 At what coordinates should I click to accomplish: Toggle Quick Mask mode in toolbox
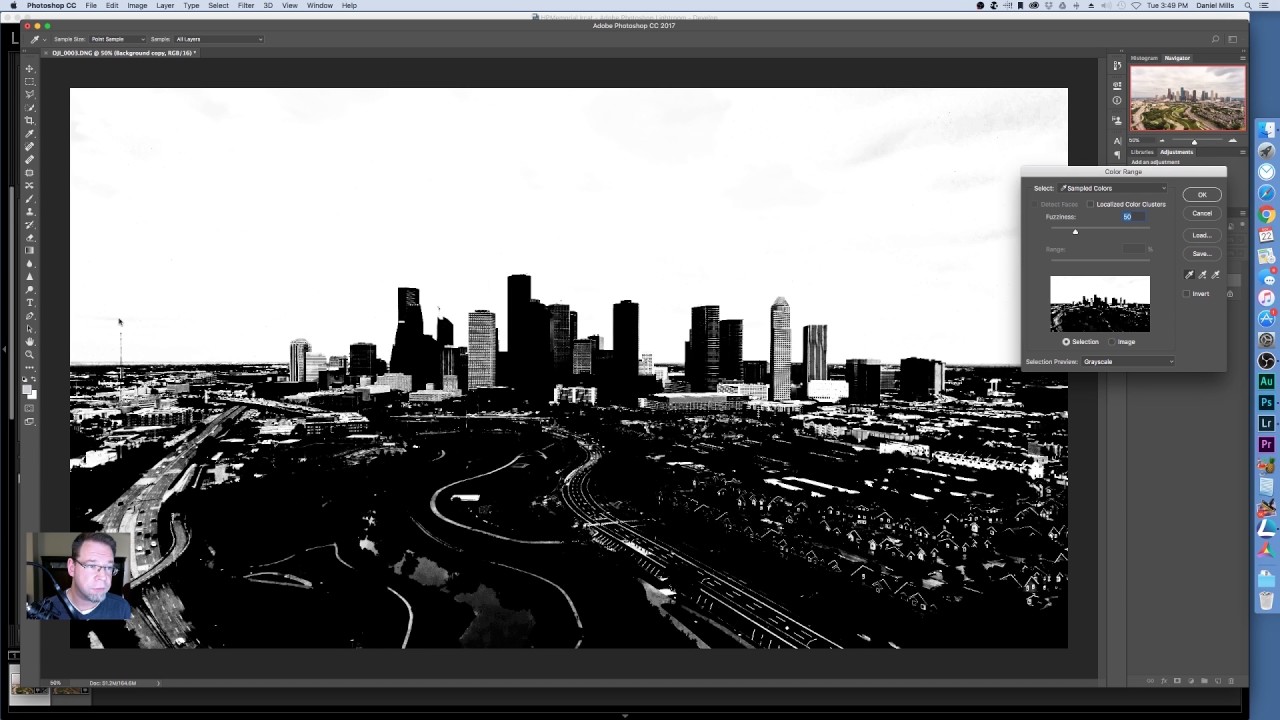pyautogui.click(x=29, y=408)
